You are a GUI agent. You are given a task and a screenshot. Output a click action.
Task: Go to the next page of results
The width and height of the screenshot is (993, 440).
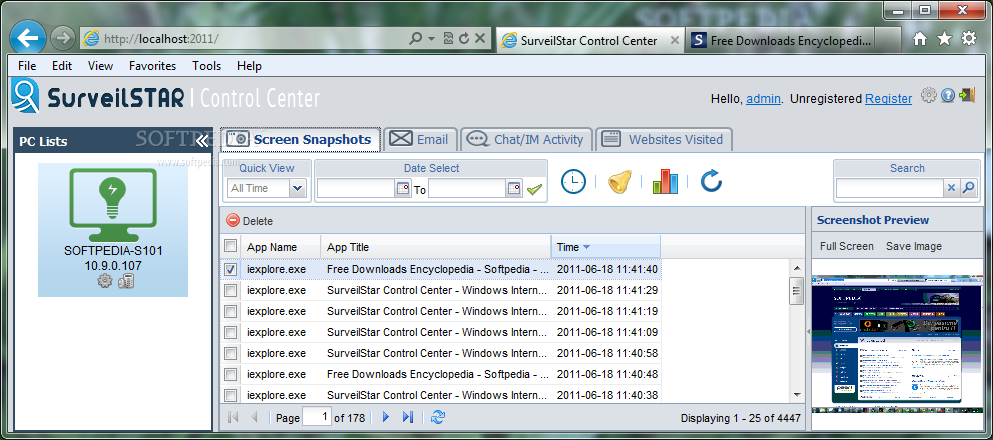click(x=386, y=417)
